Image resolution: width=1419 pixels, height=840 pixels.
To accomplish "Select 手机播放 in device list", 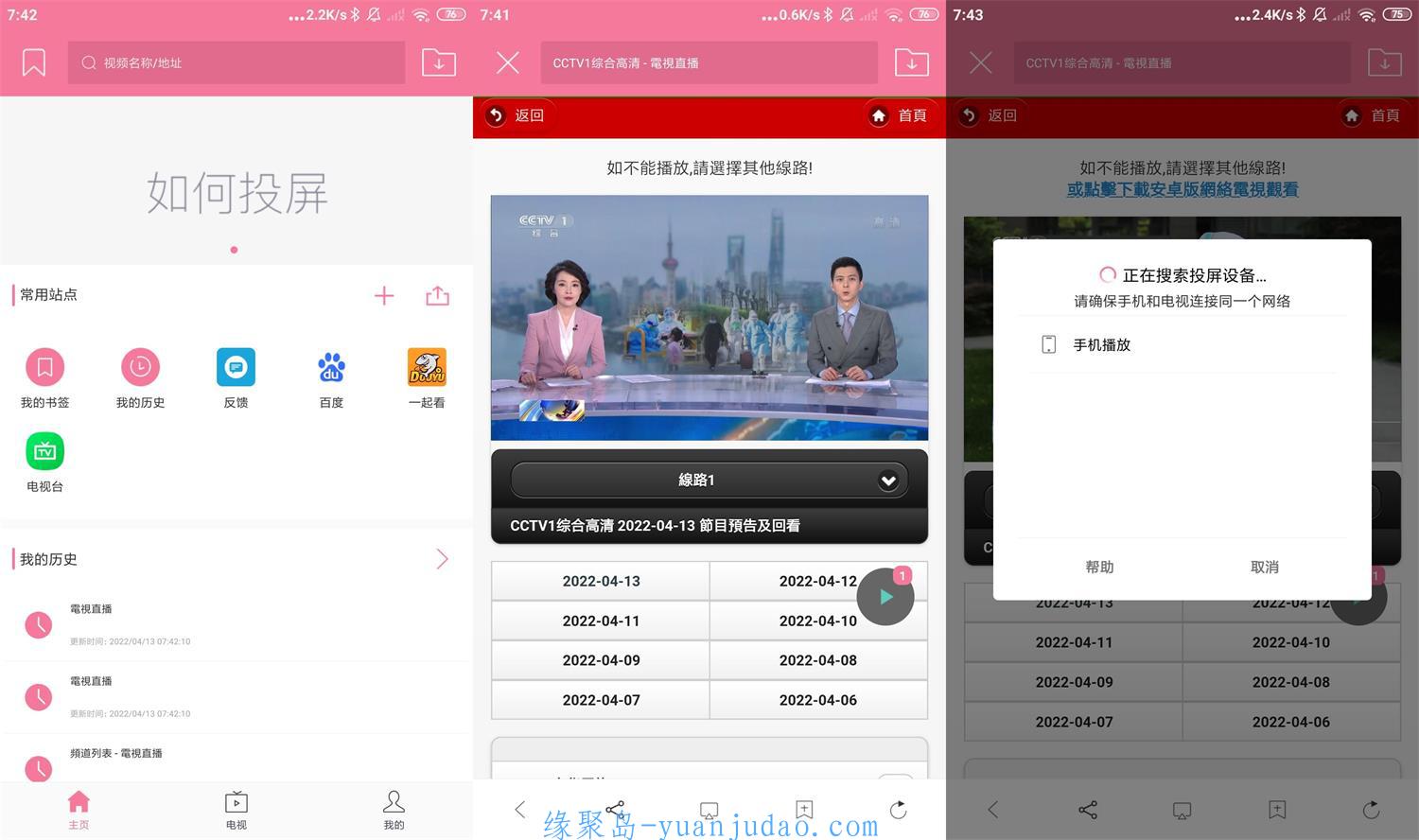I will tap(1102, 345).
